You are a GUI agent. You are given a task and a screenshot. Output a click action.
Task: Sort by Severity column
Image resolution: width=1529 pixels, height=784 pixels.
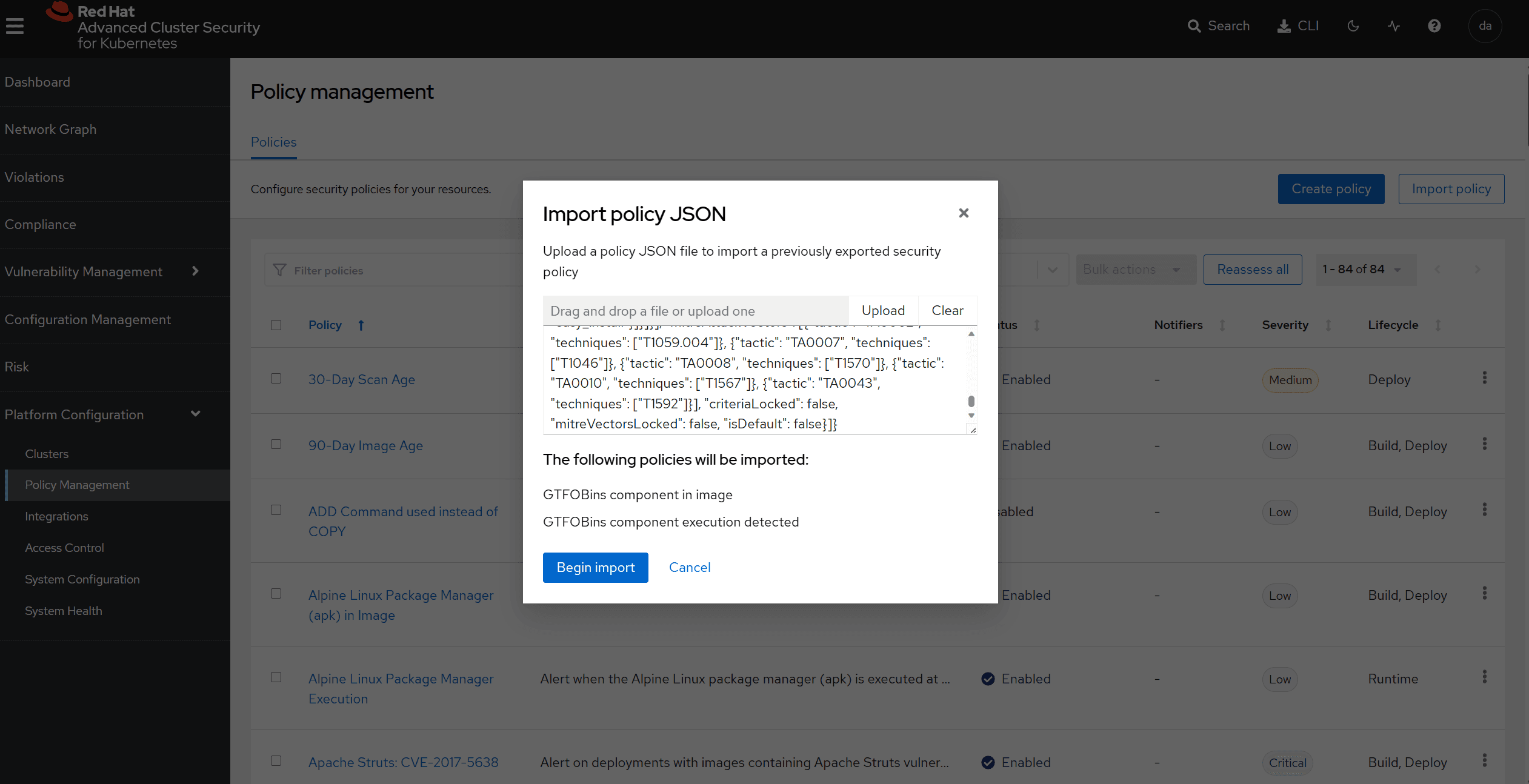pos(1328,325)
